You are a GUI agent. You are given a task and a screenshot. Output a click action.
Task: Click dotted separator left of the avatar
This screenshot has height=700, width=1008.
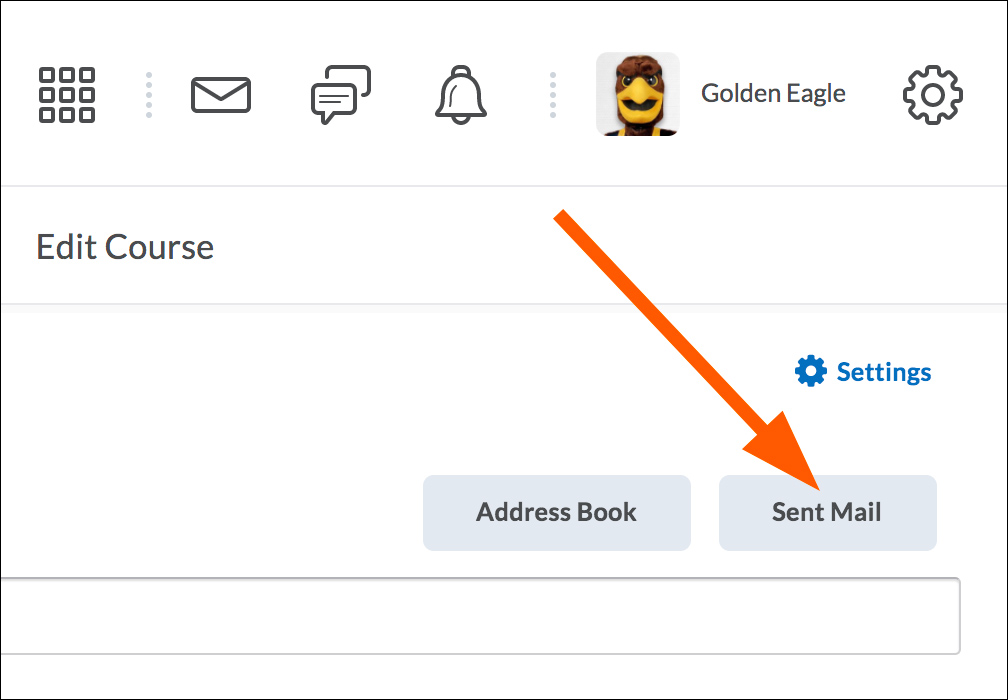tap(552, 95)
